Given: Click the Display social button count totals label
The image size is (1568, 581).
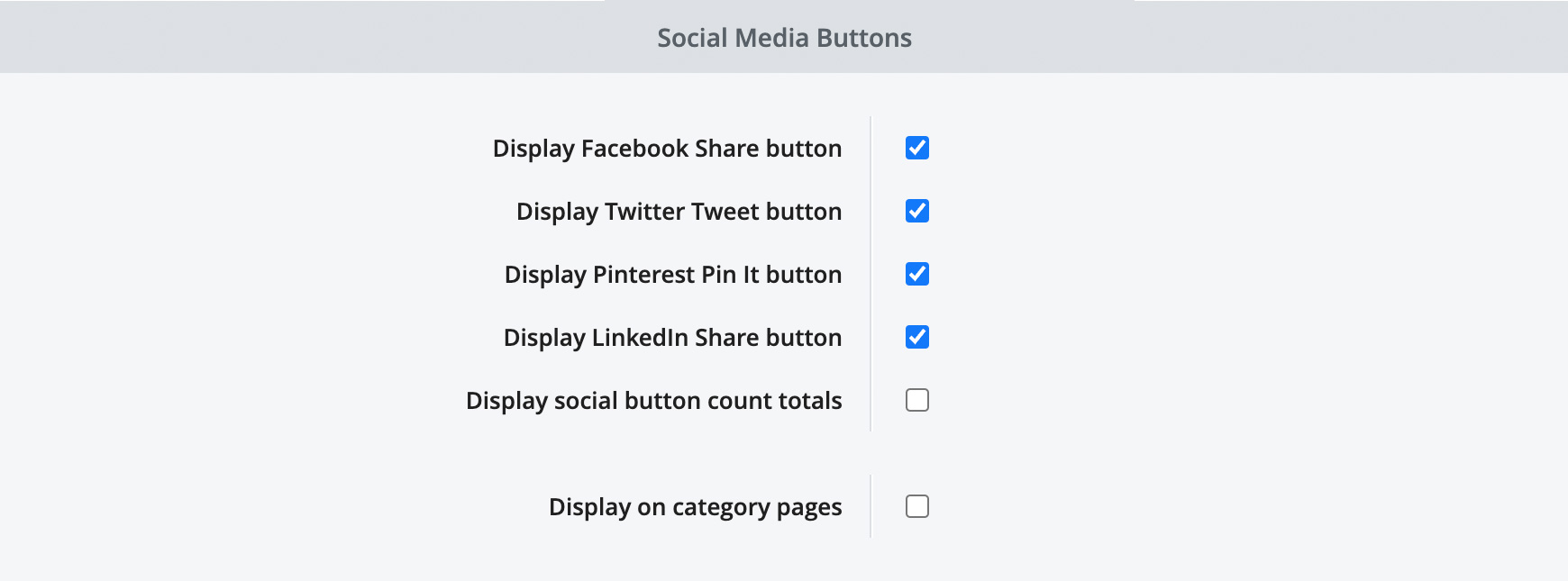Looking at the screenshot, I should tap(652, 400).
